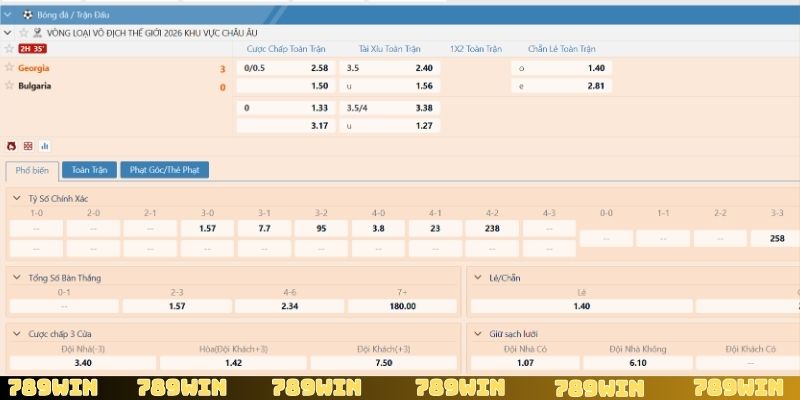Click the soccer ball icon beside Bóng đá
This screenshot has height=400, width=800.
[x=27, y=15]
